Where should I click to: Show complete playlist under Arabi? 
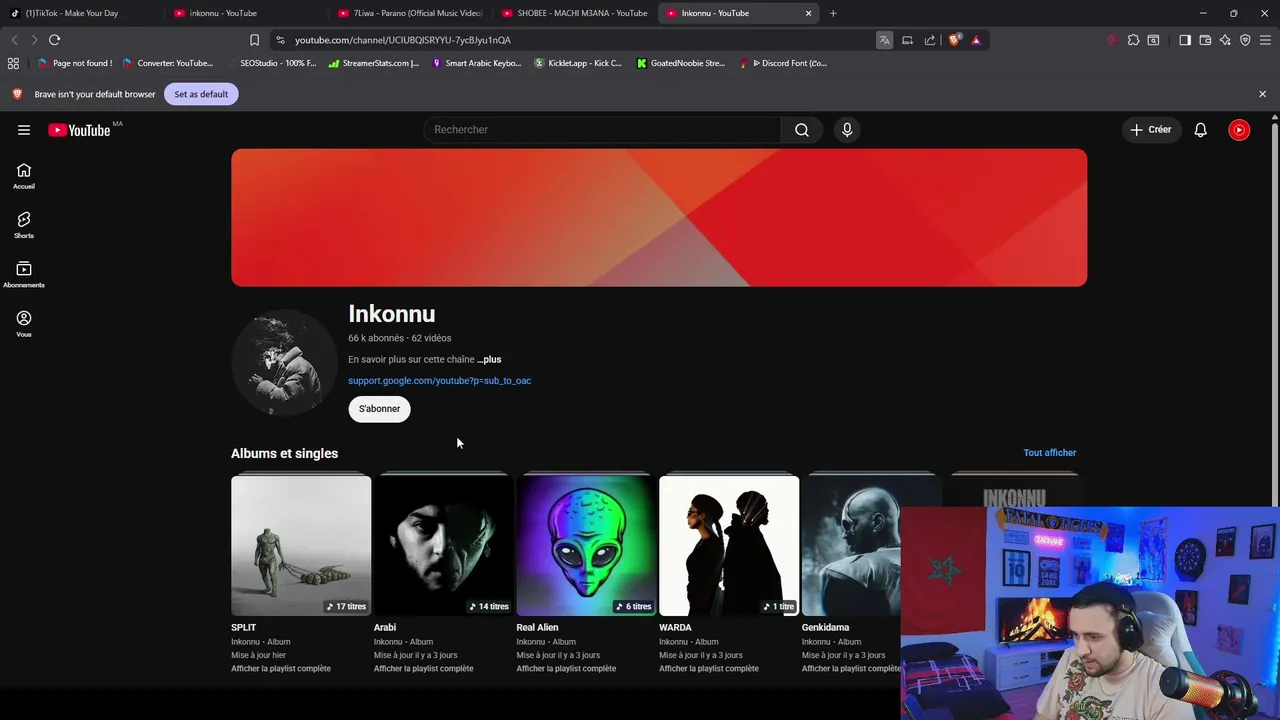click(x=424, y=669)
